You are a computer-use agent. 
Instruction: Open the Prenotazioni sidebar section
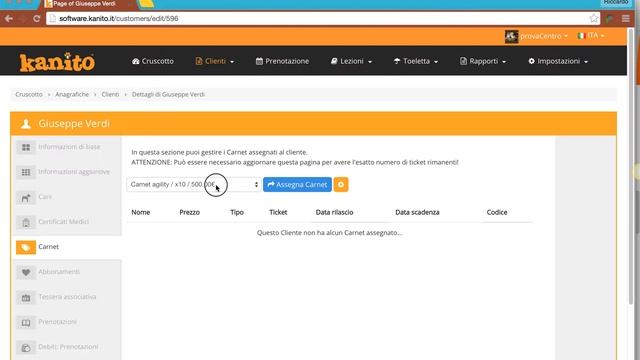67,322
